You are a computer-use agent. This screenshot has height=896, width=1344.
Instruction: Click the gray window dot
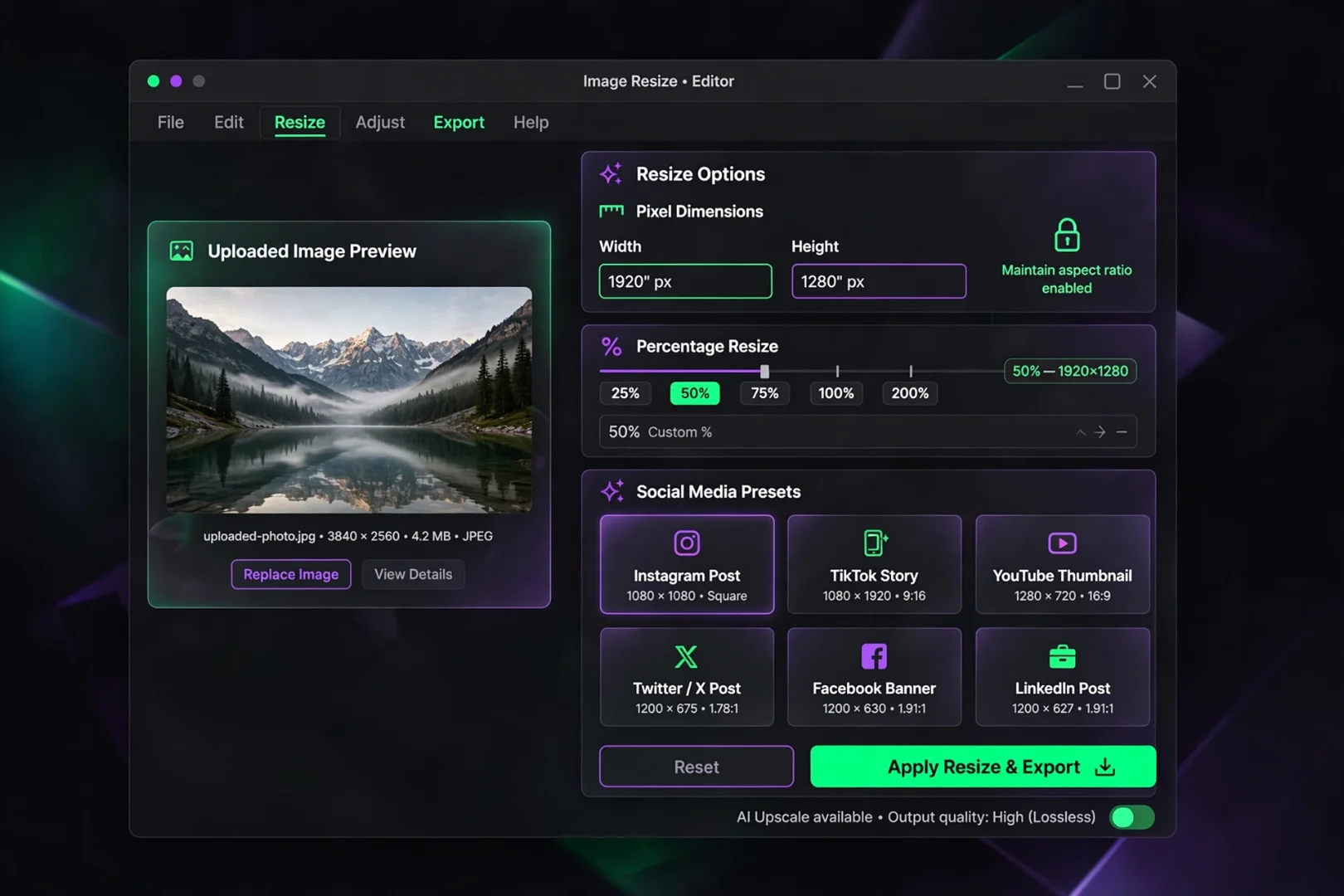pyautogui.click(x=198, y=81)
